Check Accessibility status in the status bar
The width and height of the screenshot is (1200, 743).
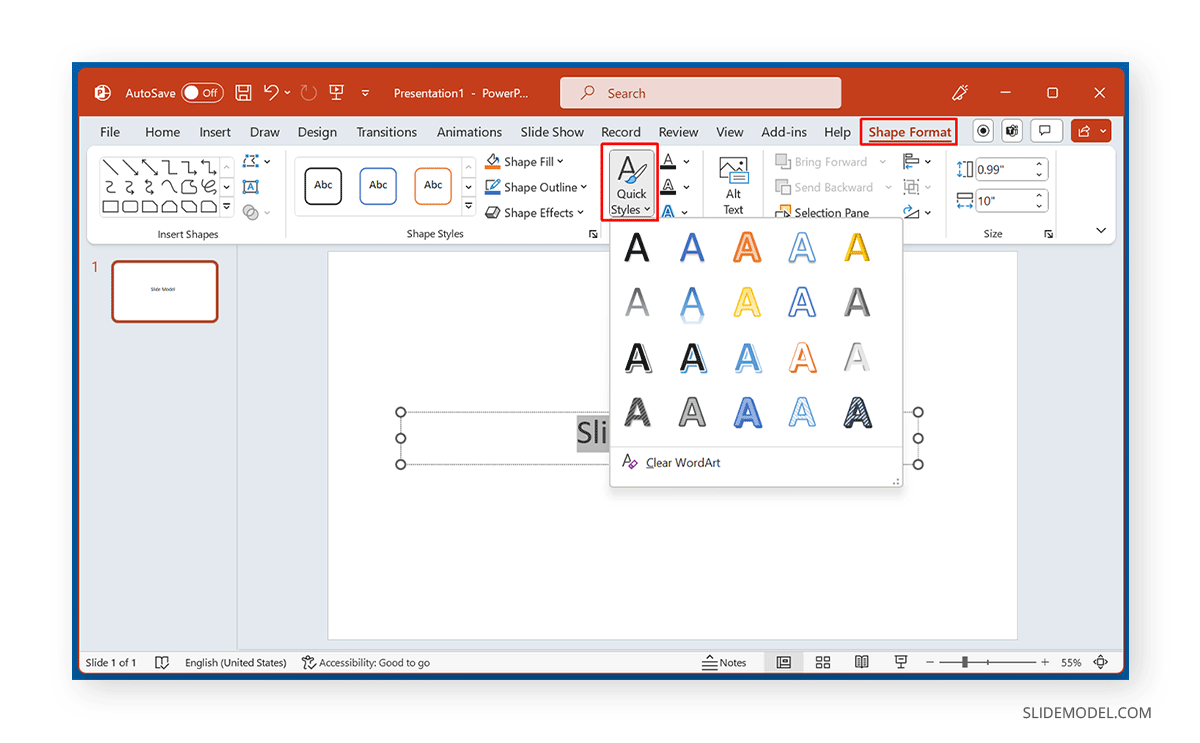click(370, 662)
